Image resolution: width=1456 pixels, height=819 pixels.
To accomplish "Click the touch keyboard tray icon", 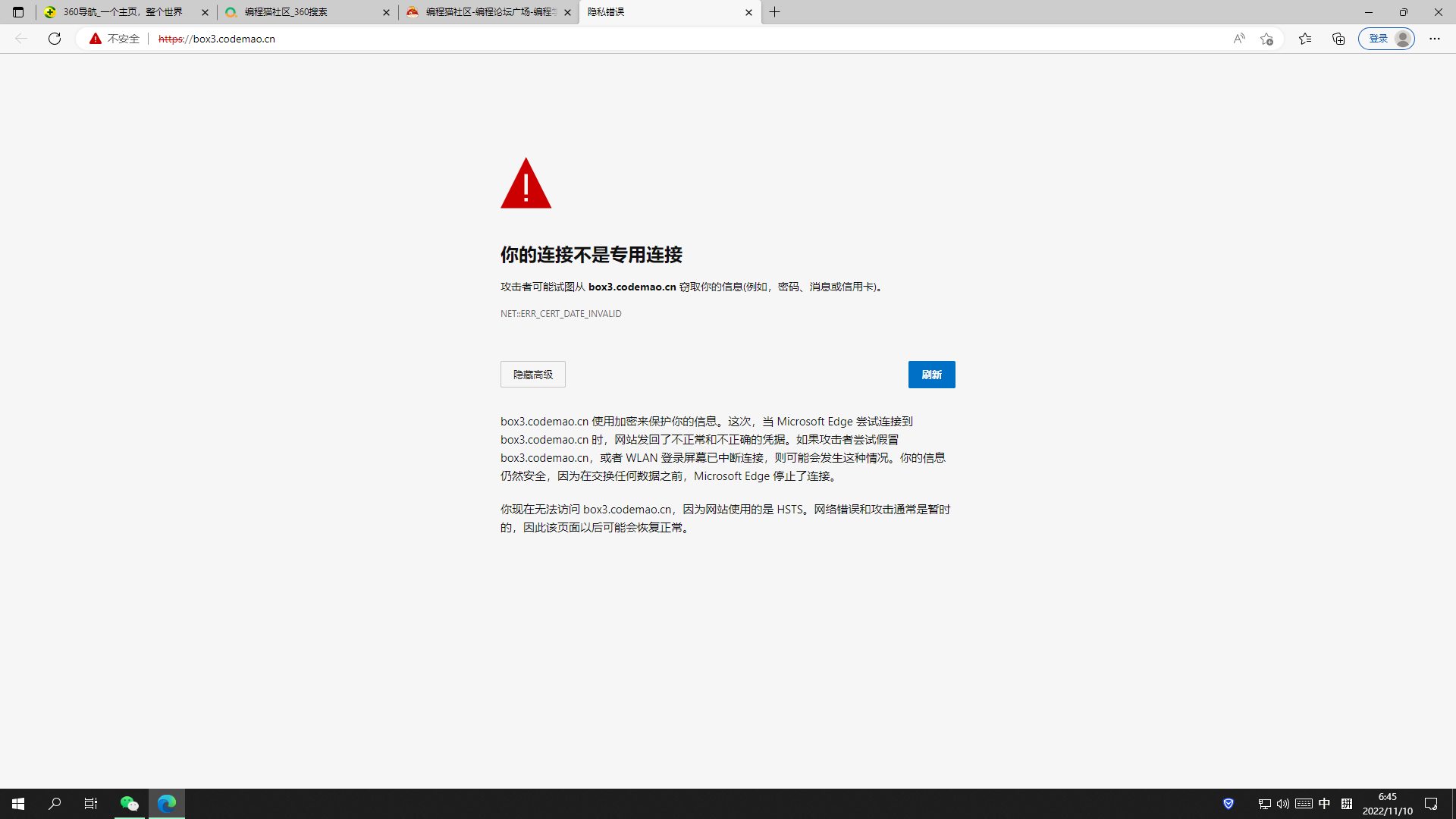I will point(1304,804).
